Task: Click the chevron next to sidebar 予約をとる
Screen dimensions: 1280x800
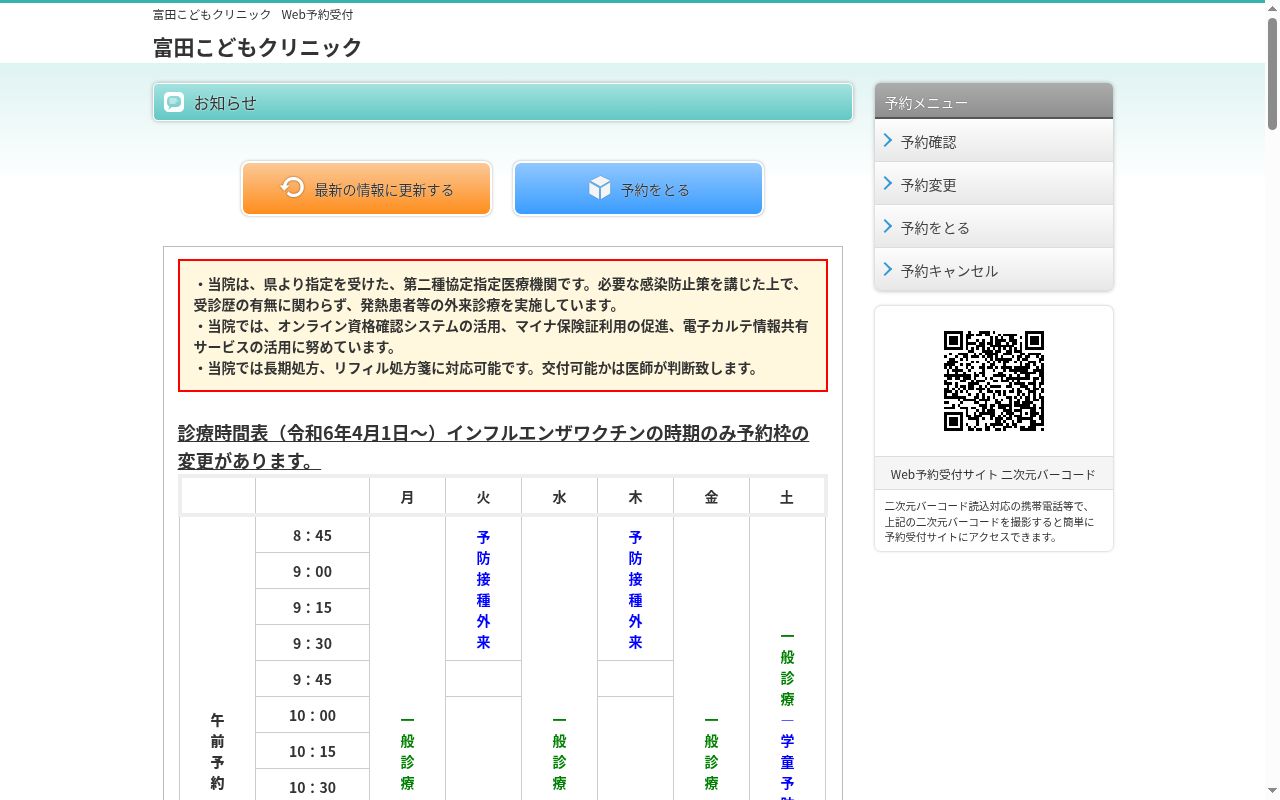Action: coord(888,227)
